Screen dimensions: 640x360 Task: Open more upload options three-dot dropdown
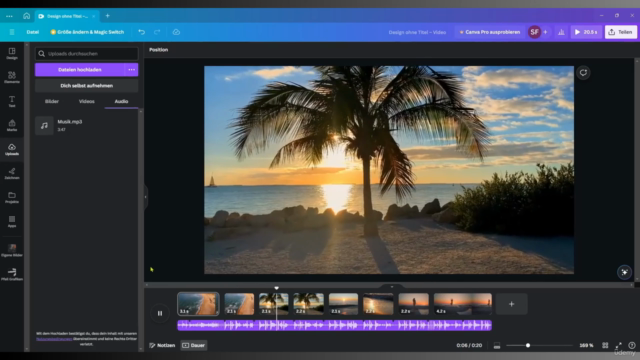click(131, 70)
